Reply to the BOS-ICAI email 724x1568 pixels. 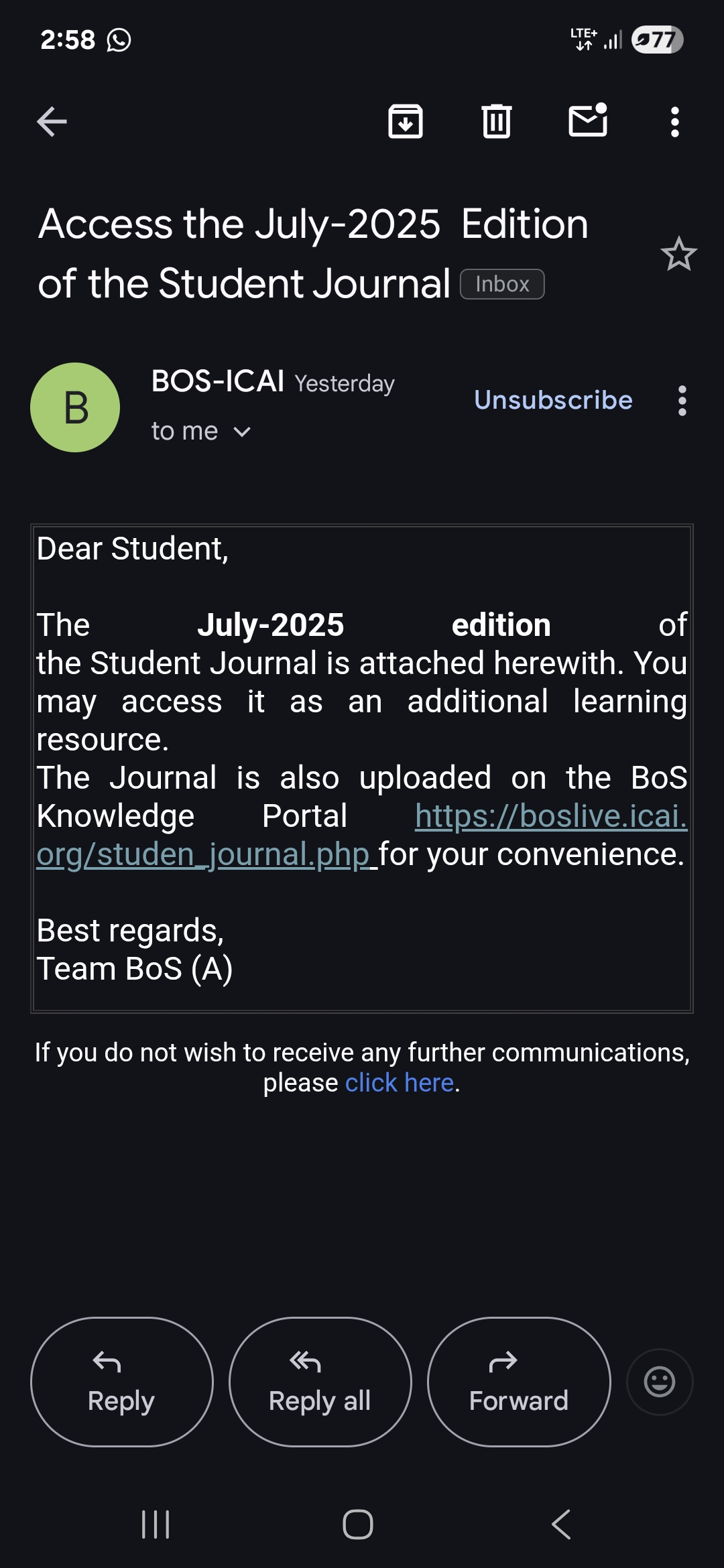(122, 1382)
